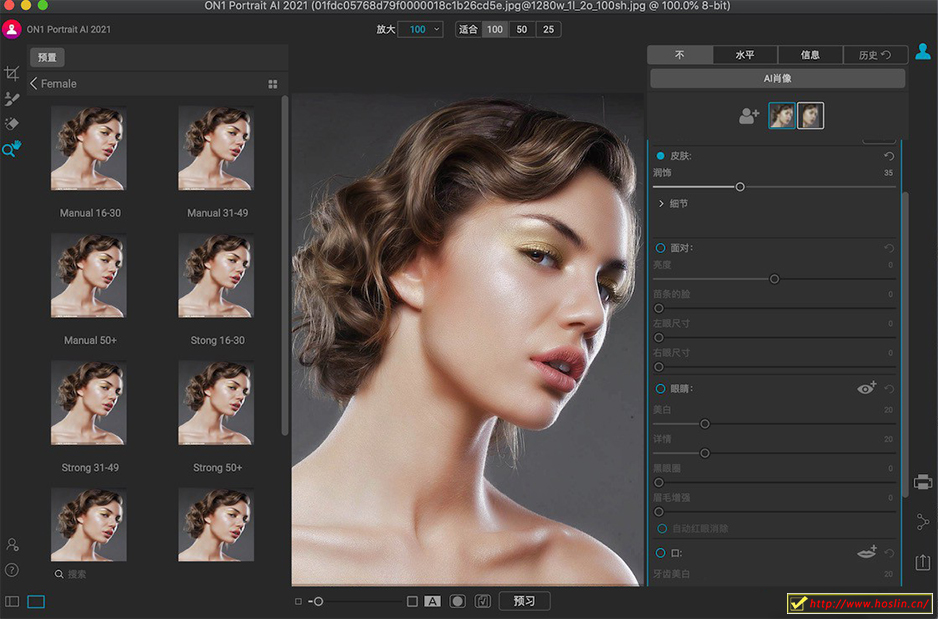Apply the Manual 31-49 preset thumbnail
This screenshot has height=619, width=938.
[x=216, y=148]
